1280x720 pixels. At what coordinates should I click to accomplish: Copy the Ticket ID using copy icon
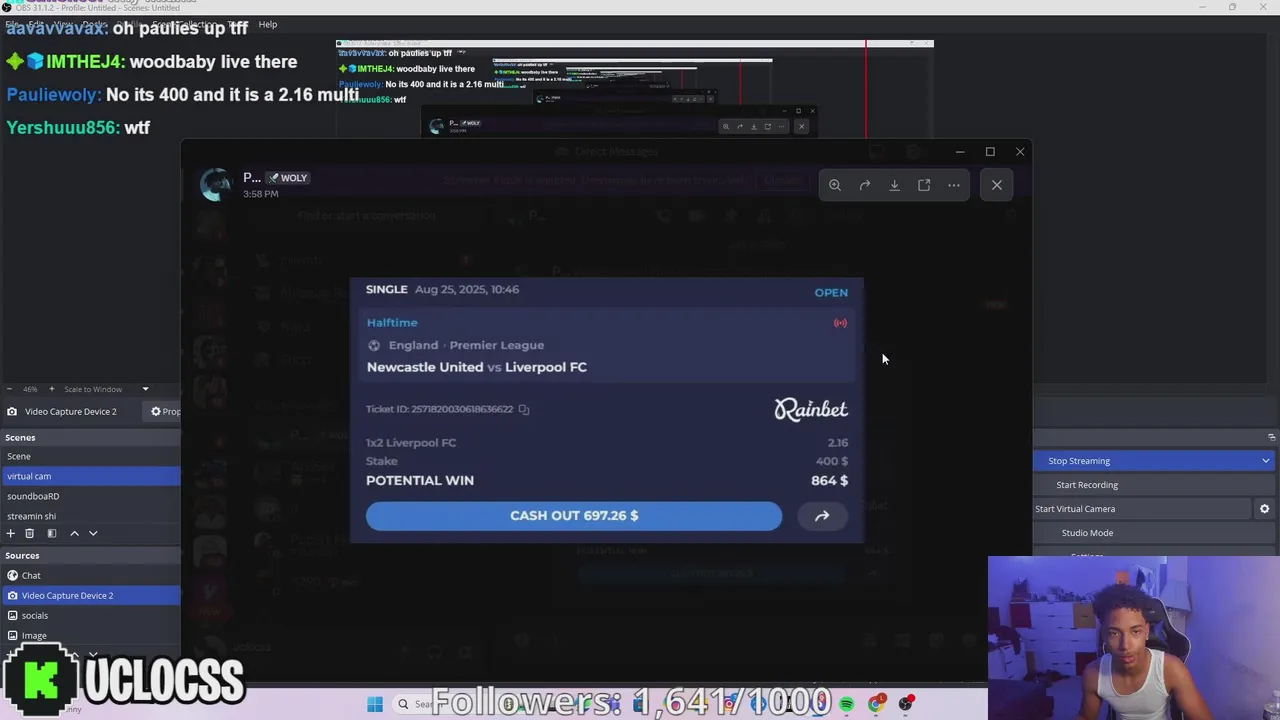point(523,409)
